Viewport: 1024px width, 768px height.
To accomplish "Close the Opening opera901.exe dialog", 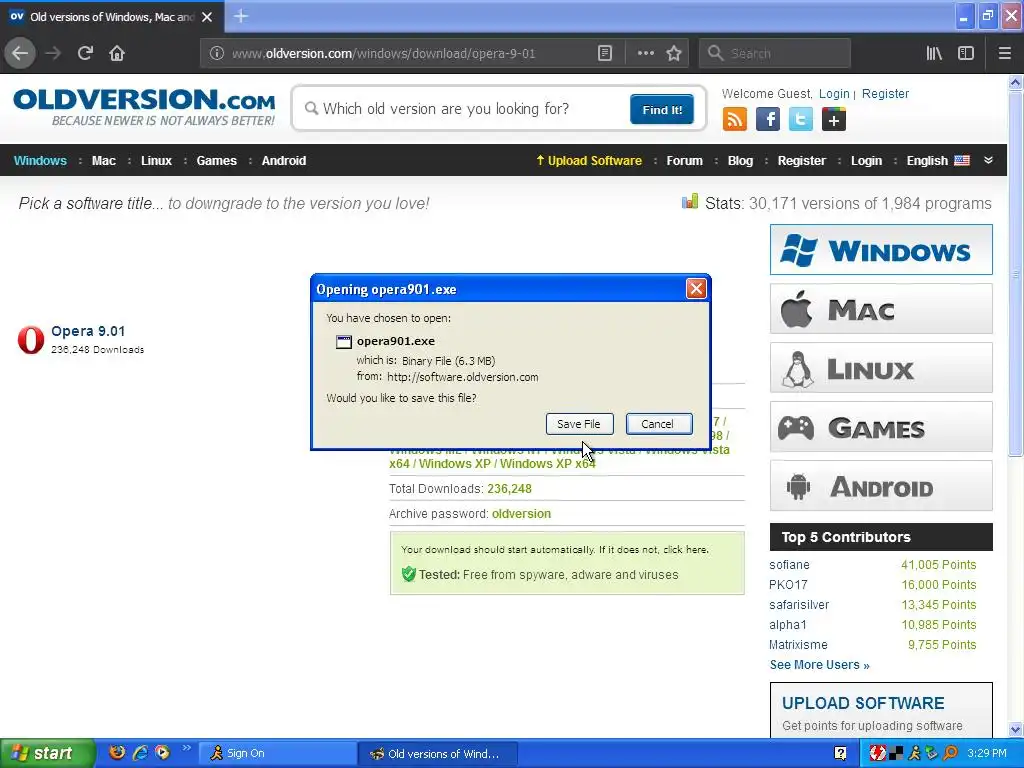I will pyautogui.click(x=696, y=289).
